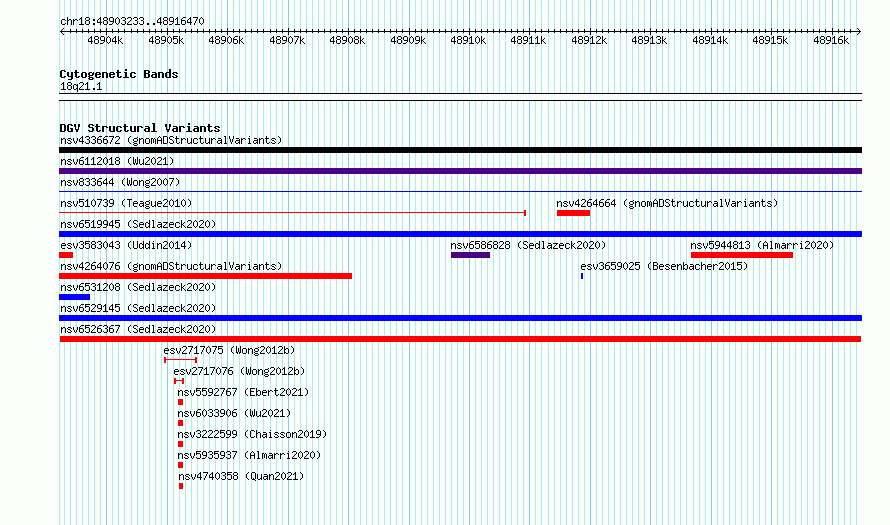The height and width of the screenshot is (525, 890).
Task: Click the nsv510739 (Teague2010) label
Action: tap(126, 203)
